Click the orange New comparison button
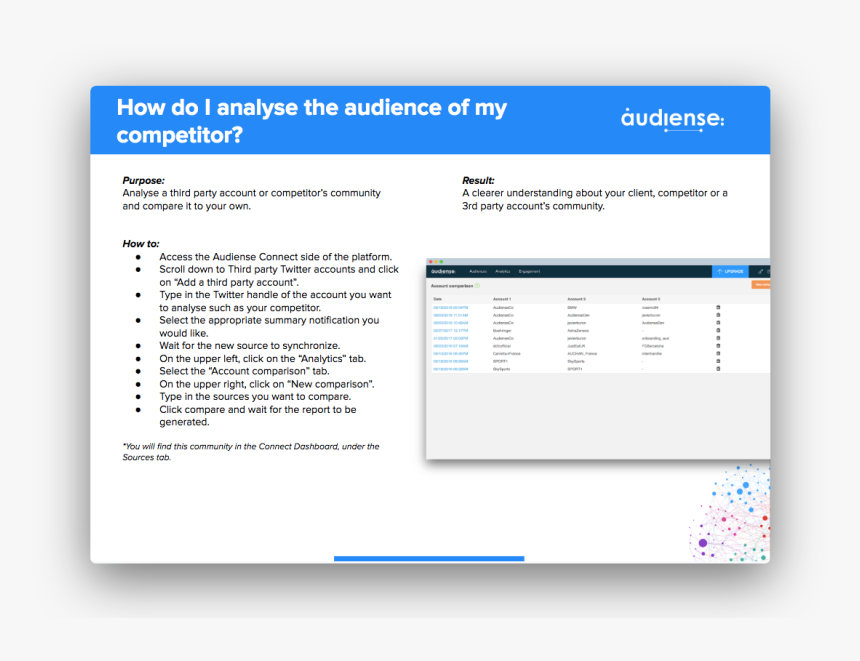This screenshot has height=661, width=860. pos(761,285)
